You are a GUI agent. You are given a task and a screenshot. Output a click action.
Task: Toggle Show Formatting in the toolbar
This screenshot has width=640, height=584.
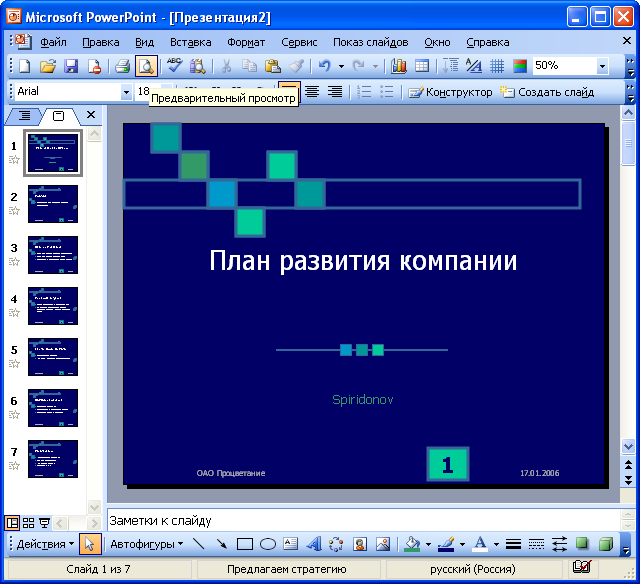[474, 66]
